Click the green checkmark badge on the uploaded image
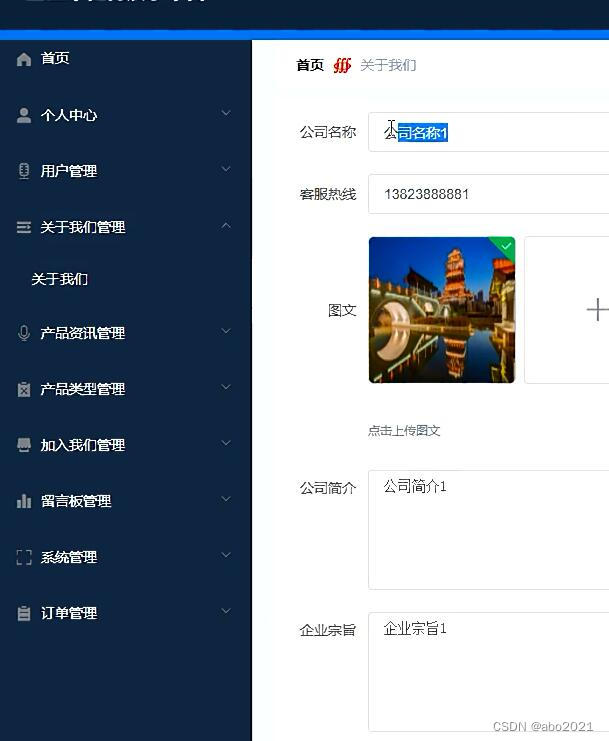The height and width of the screenshot is (741, 609). point(506,246)
